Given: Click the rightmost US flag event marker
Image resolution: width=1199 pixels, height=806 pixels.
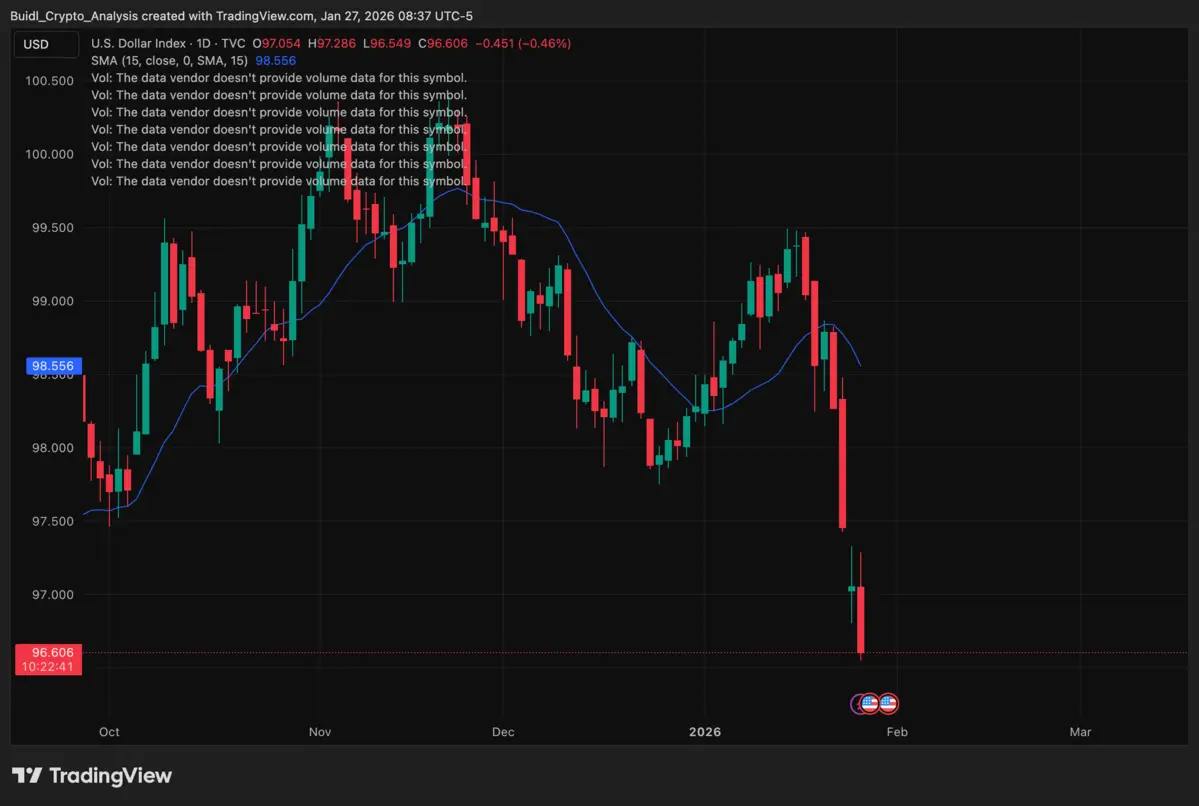Looking at the screenshot, I should click(888, 703).
